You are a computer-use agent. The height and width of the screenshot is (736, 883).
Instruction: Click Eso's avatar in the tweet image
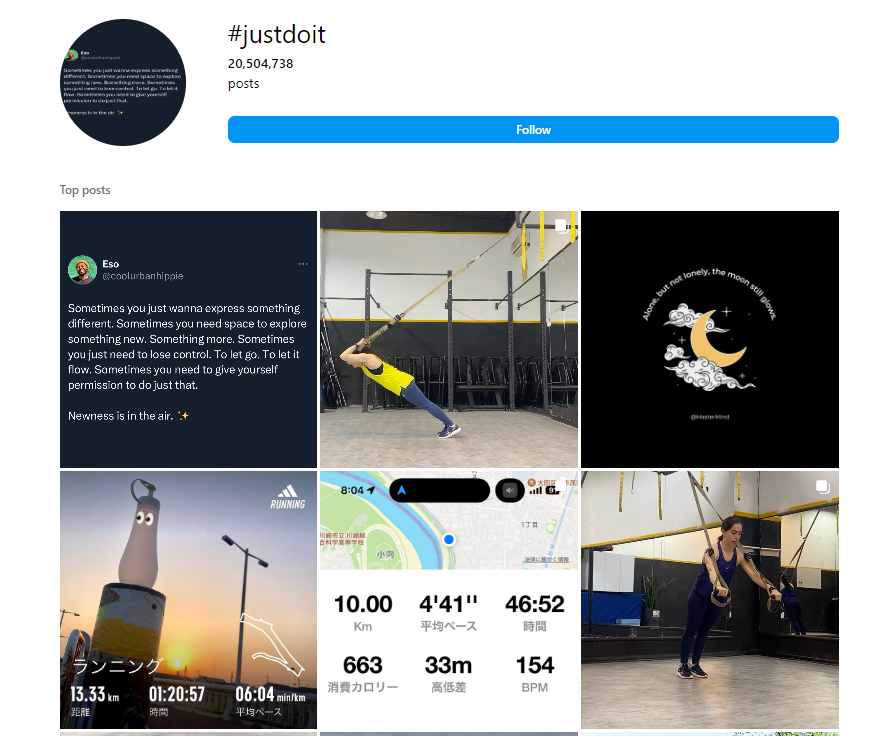[x=82, y=270]
